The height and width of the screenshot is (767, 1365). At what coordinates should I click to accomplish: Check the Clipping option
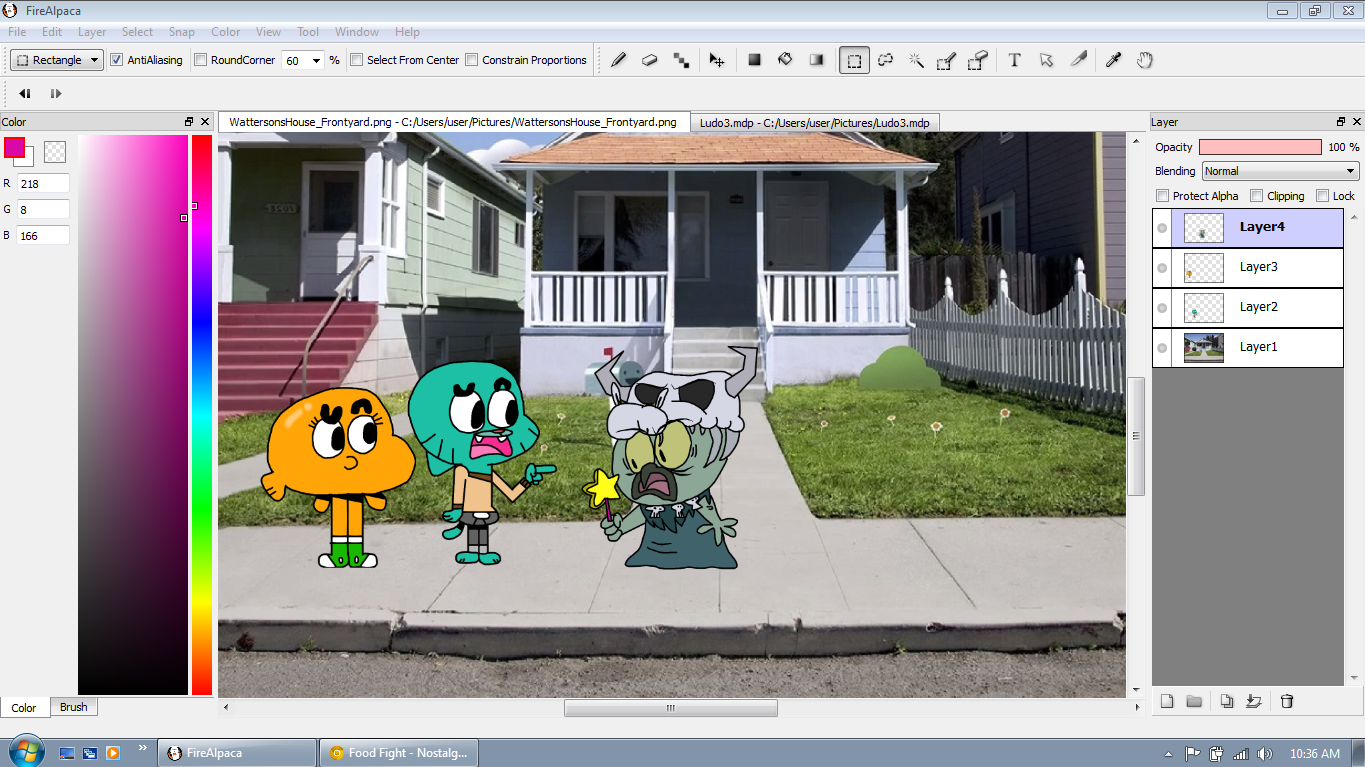click(x=1257, y=196)
